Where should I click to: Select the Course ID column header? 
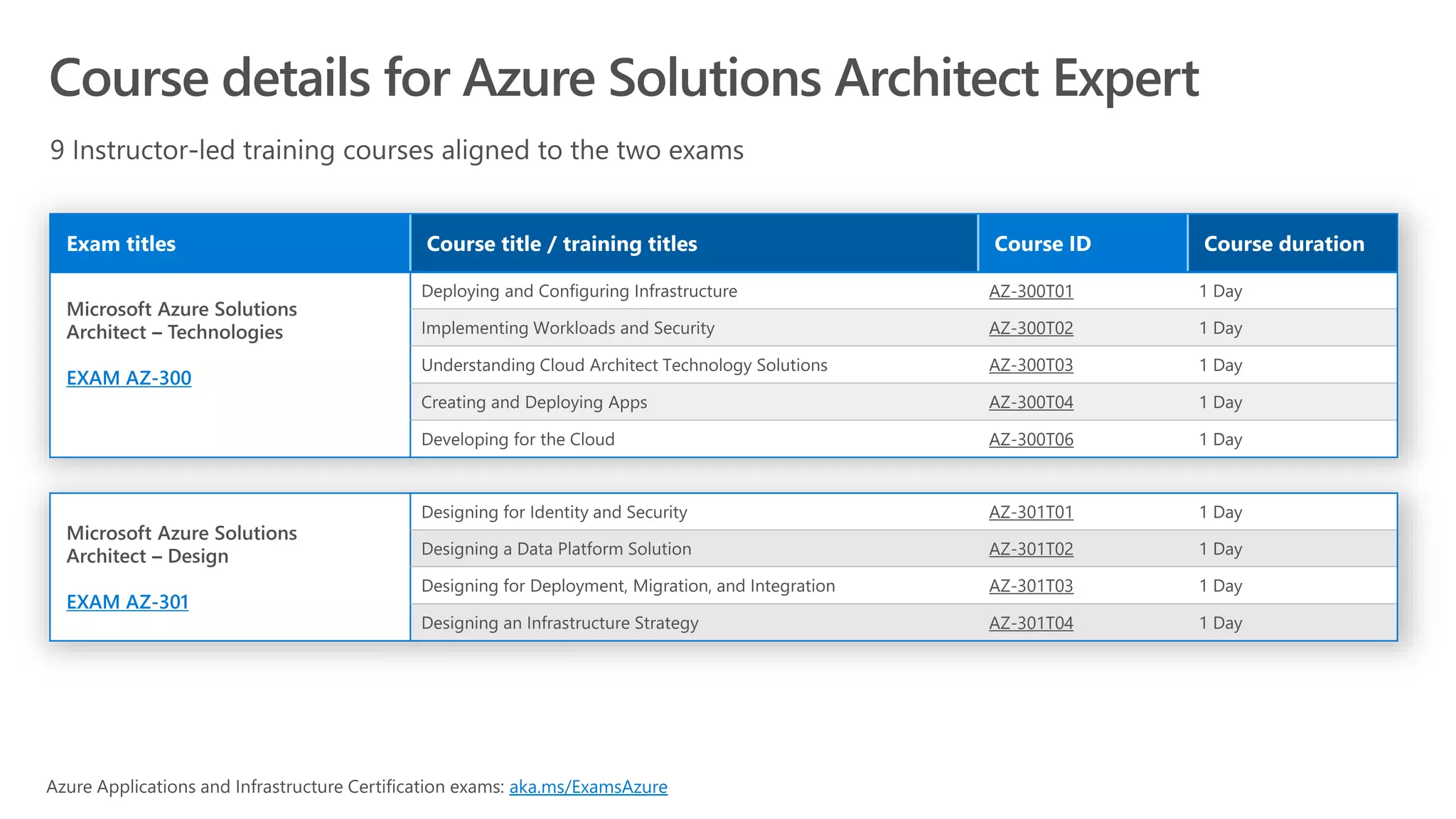click(x=1083, y=243)
